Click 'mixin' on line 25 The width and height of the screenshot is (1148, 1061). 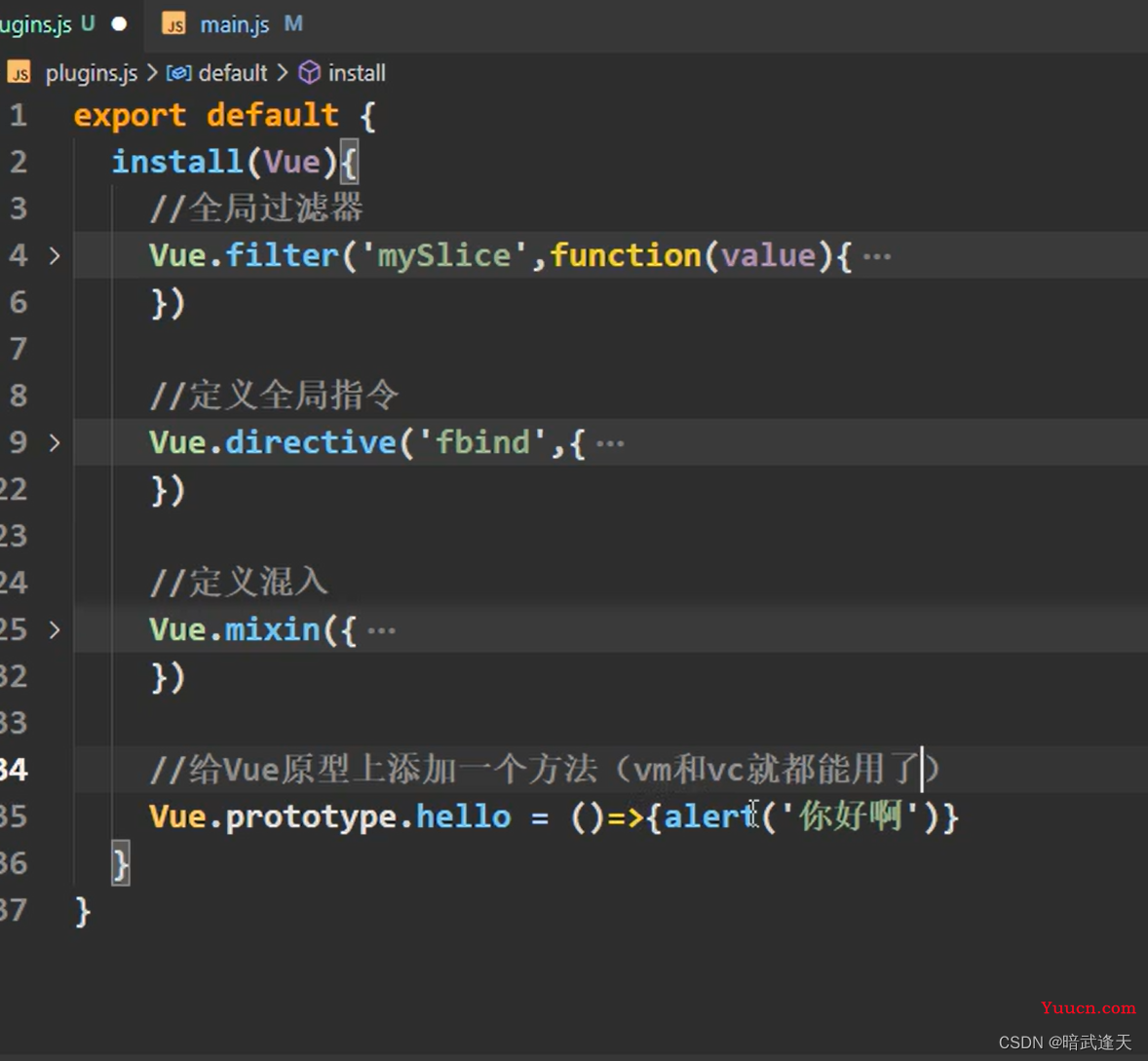[x=273, y=629]
